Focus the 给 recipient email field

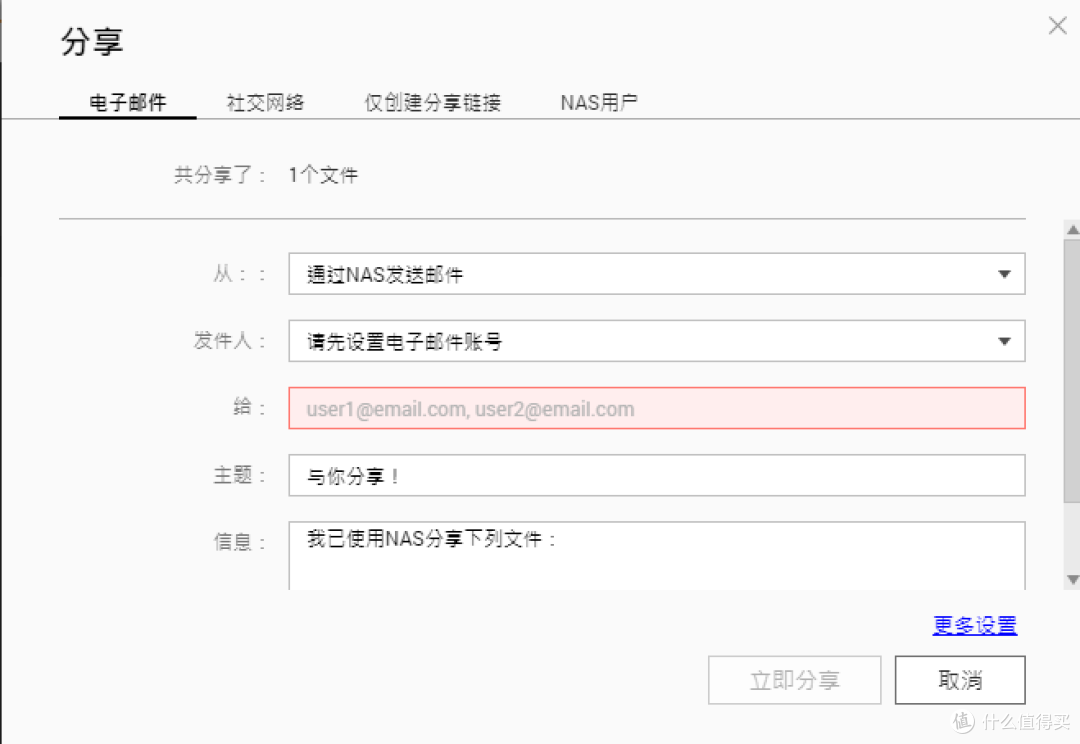click(x=656, y=408)
